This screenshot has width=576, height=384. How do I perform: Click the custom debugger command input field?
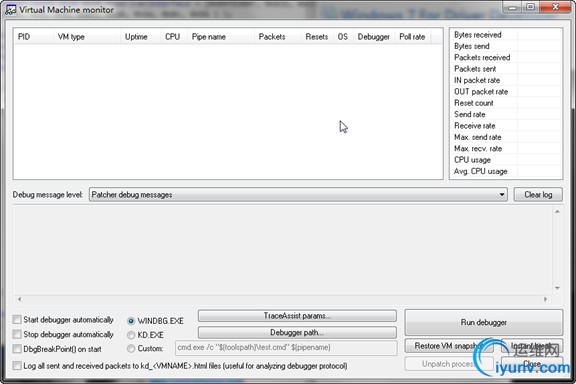286,348
